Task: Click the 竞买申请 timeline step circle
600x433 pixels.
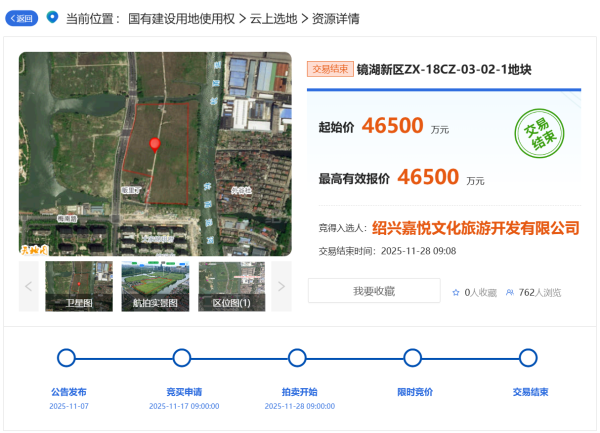Action: click(x=181, y=358)
